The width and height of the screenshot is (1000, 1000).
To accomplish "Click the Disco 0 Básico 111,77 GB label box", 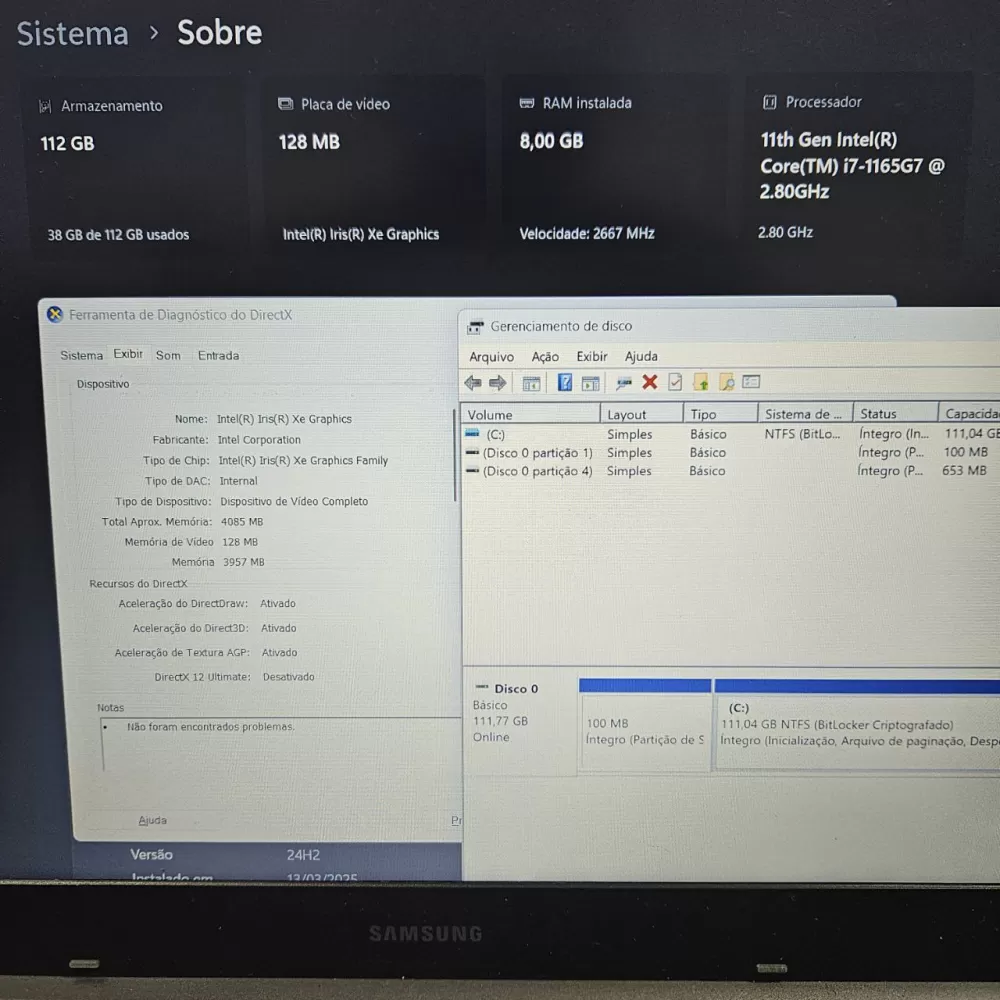I will 519,721.
